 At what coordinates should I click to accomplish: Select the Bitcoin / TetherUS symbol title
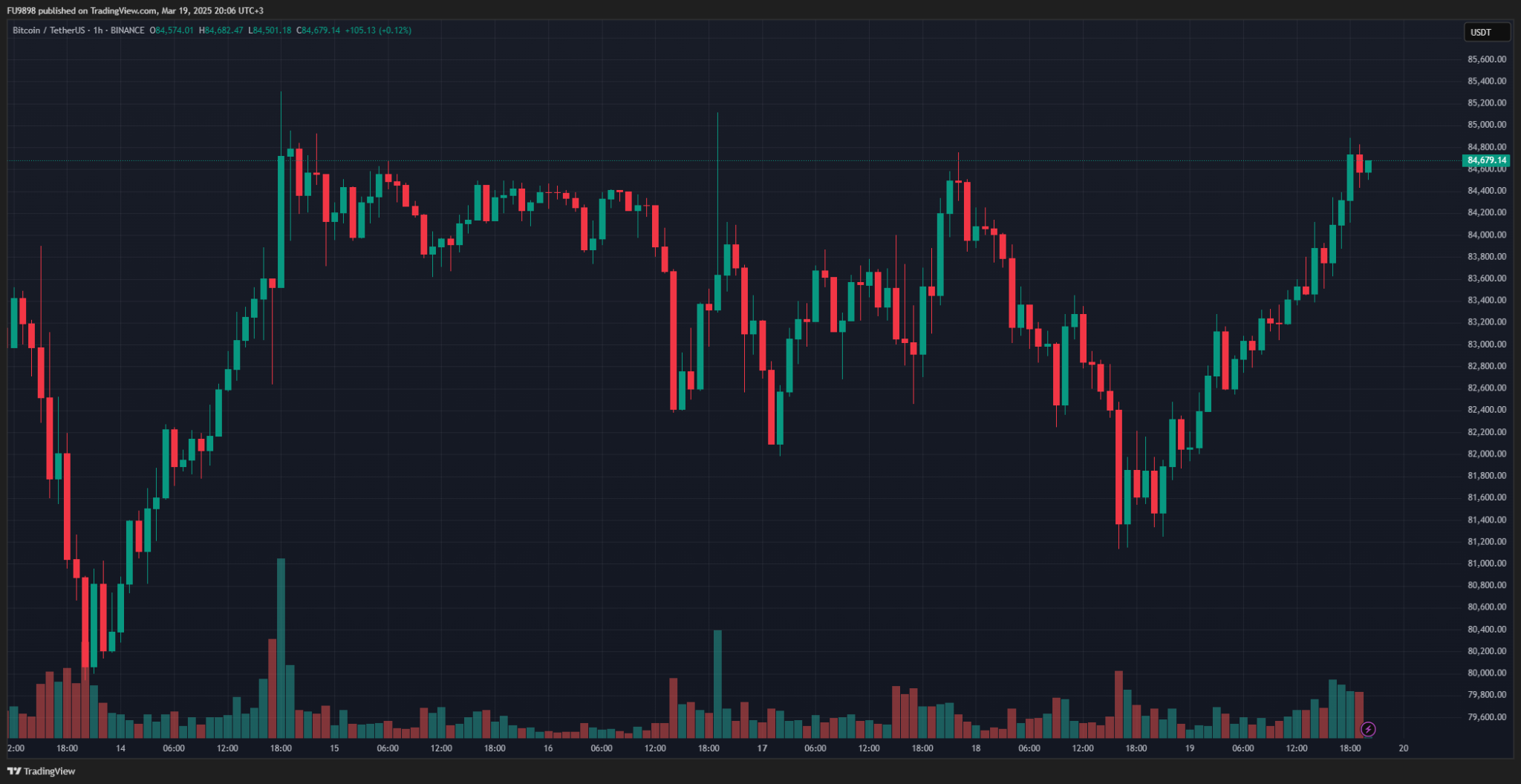48,30
